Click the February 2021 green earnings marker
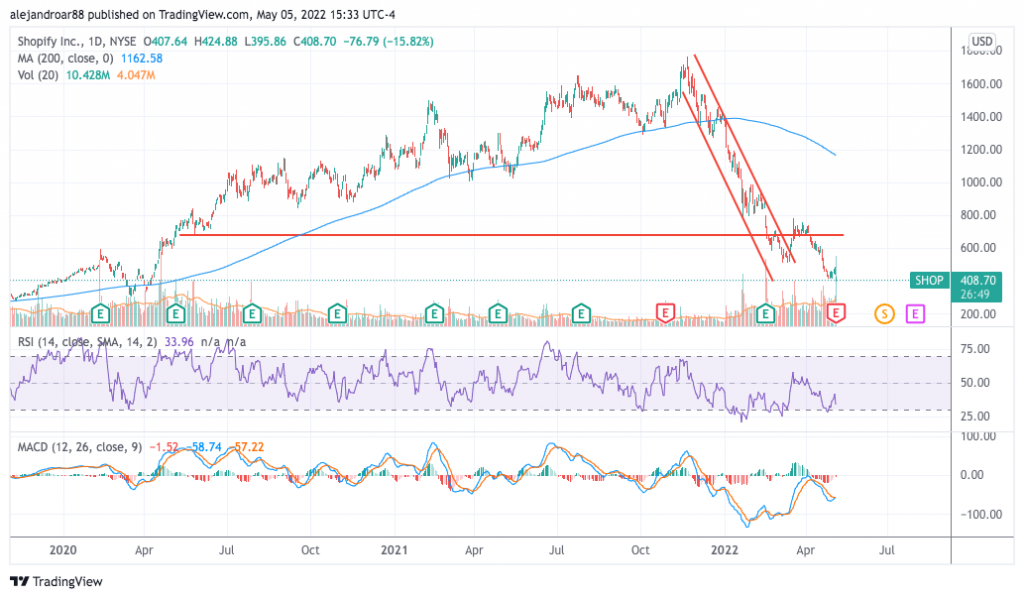The image size is (1024, 599). coord(434,314)
